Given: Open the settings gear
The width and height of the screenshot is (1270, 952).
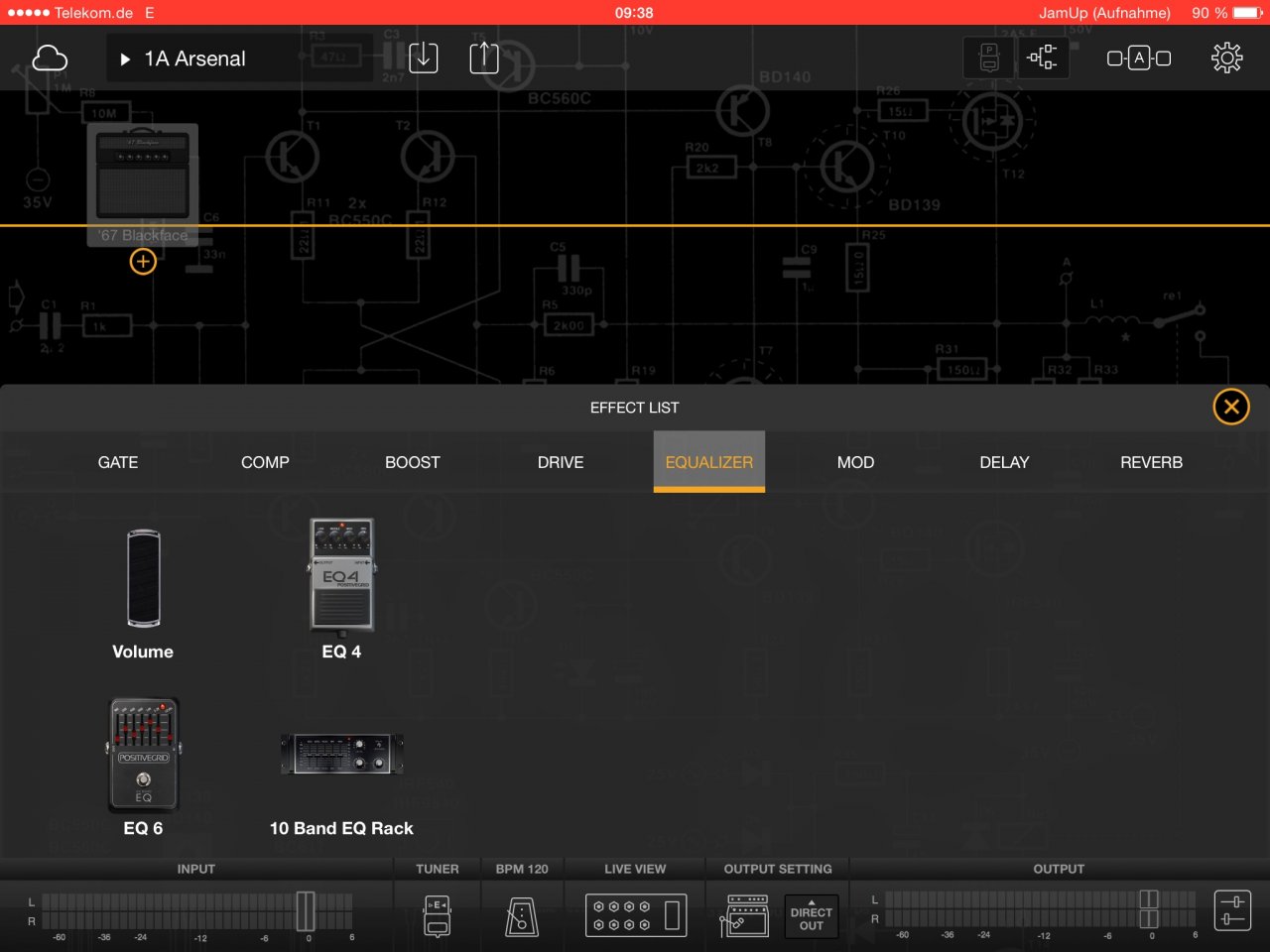Looking at the screenshot, I should 1227,59.
